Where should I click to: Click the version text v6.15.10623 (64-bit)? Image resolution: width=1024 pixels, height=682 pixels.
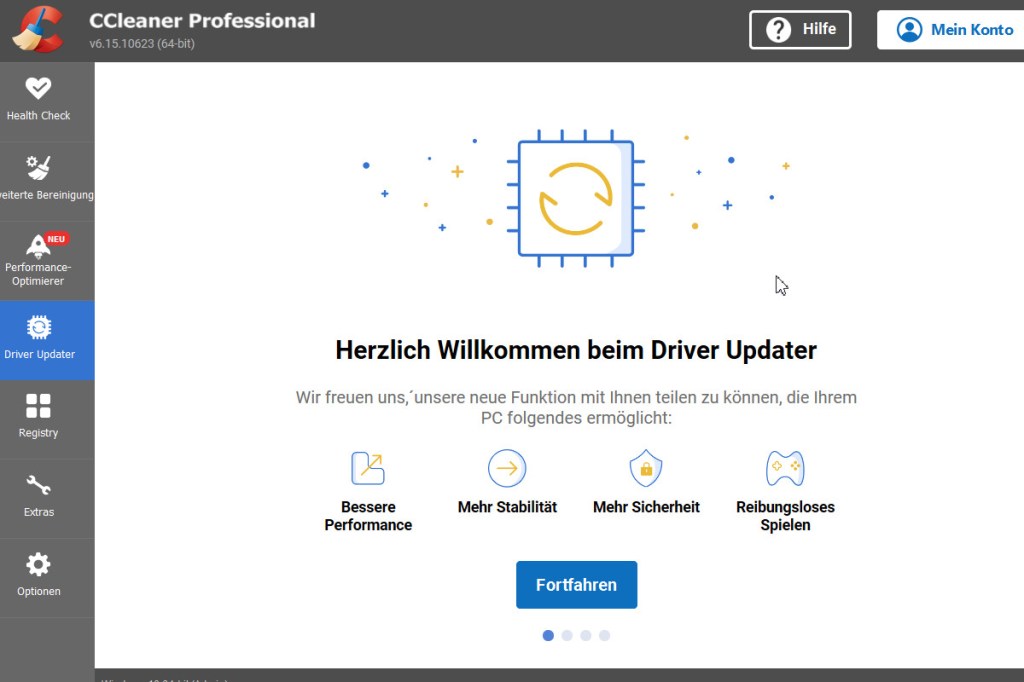(142, 44)
